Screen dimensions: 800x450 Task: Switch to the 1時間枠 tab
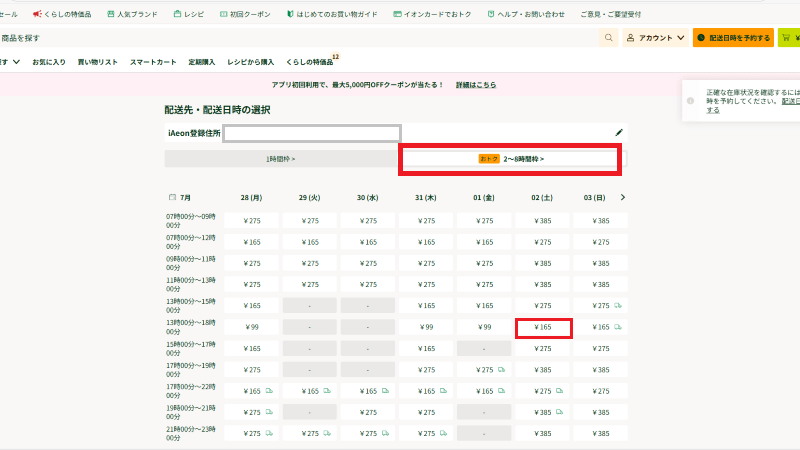click(x=280, y=159)
